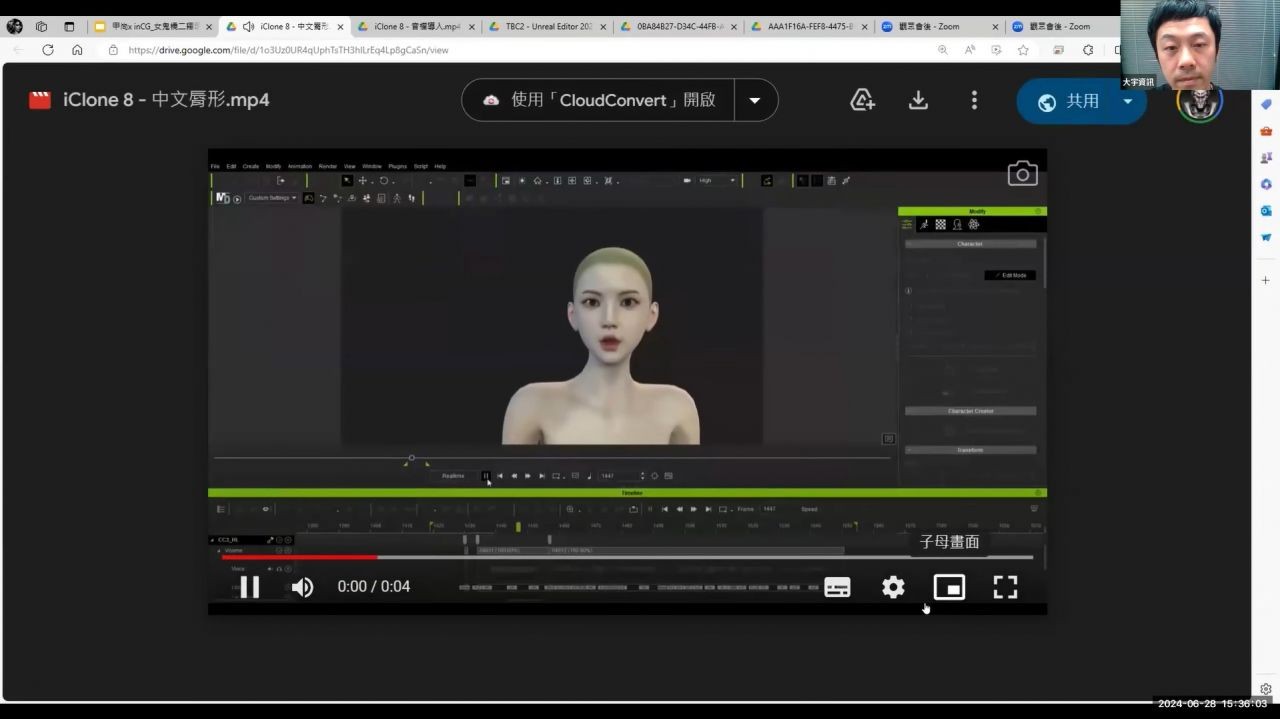Viewport: 1280px width, 719px height.
Task: Enable picture-in-picture mode
Action: [x=949, y=587]
